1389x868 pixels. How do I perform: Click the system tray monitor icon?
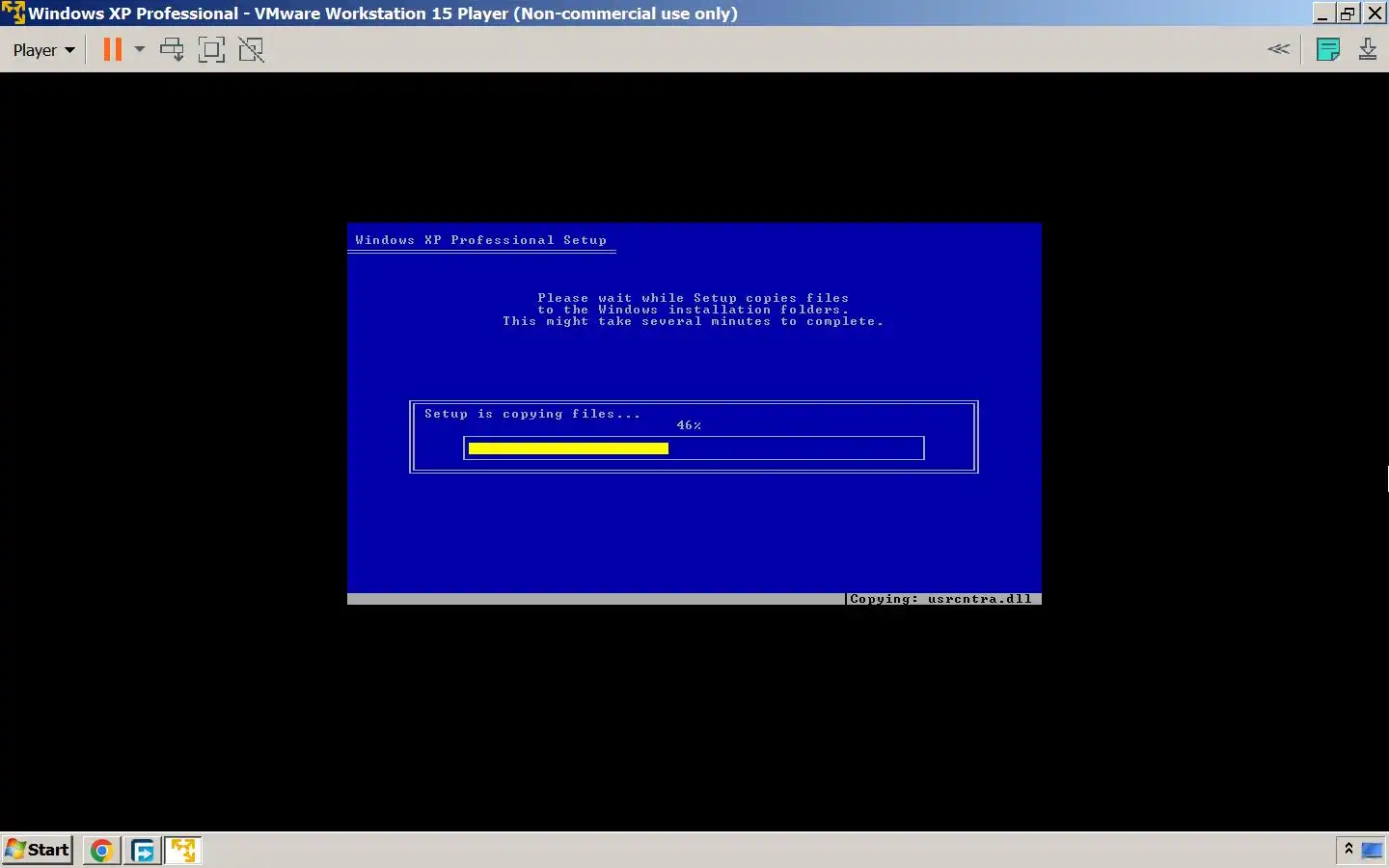tap(1372, 850)
